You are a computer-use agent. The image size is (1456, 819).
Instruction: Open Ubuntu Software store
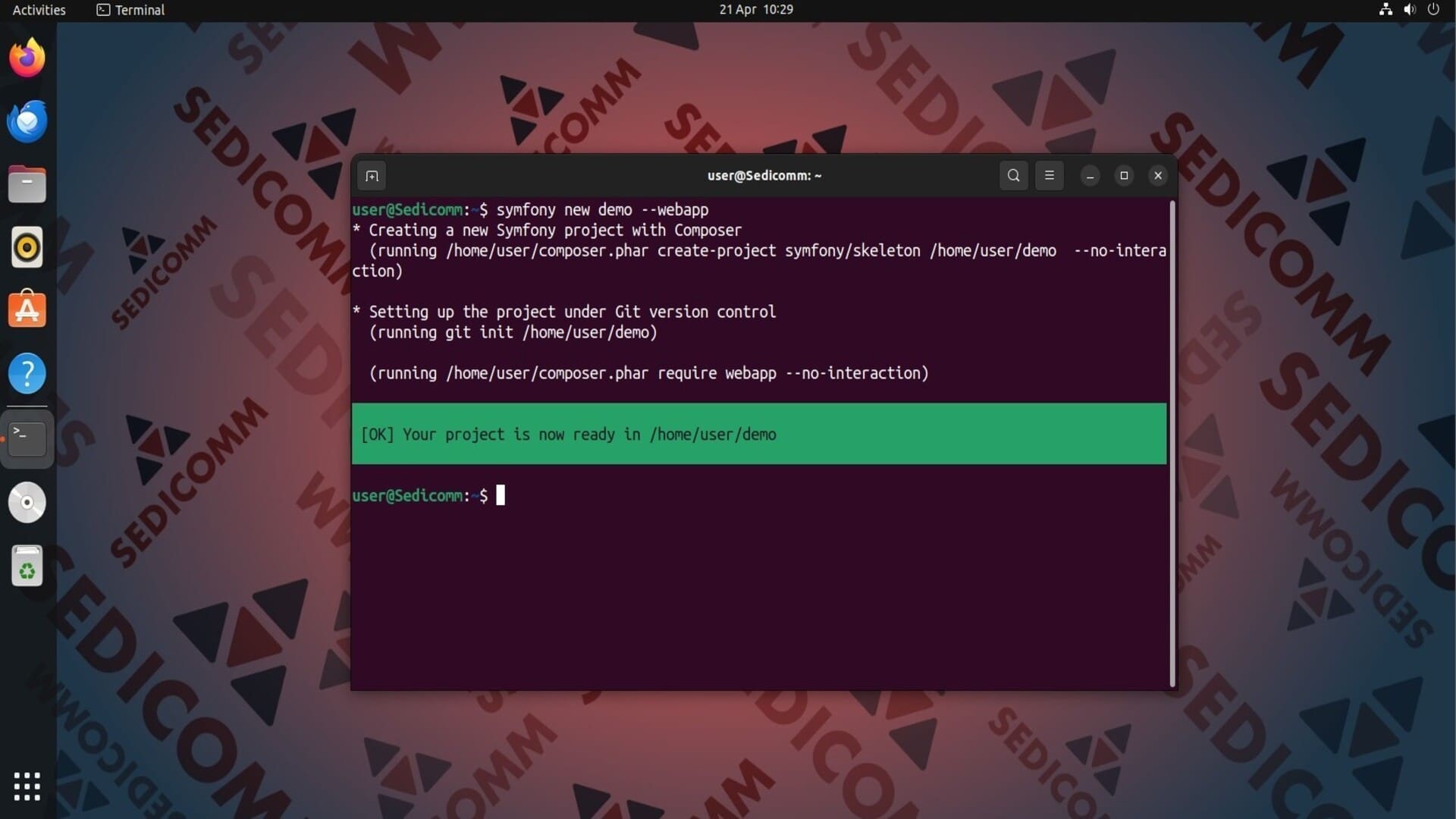[27, 310]
